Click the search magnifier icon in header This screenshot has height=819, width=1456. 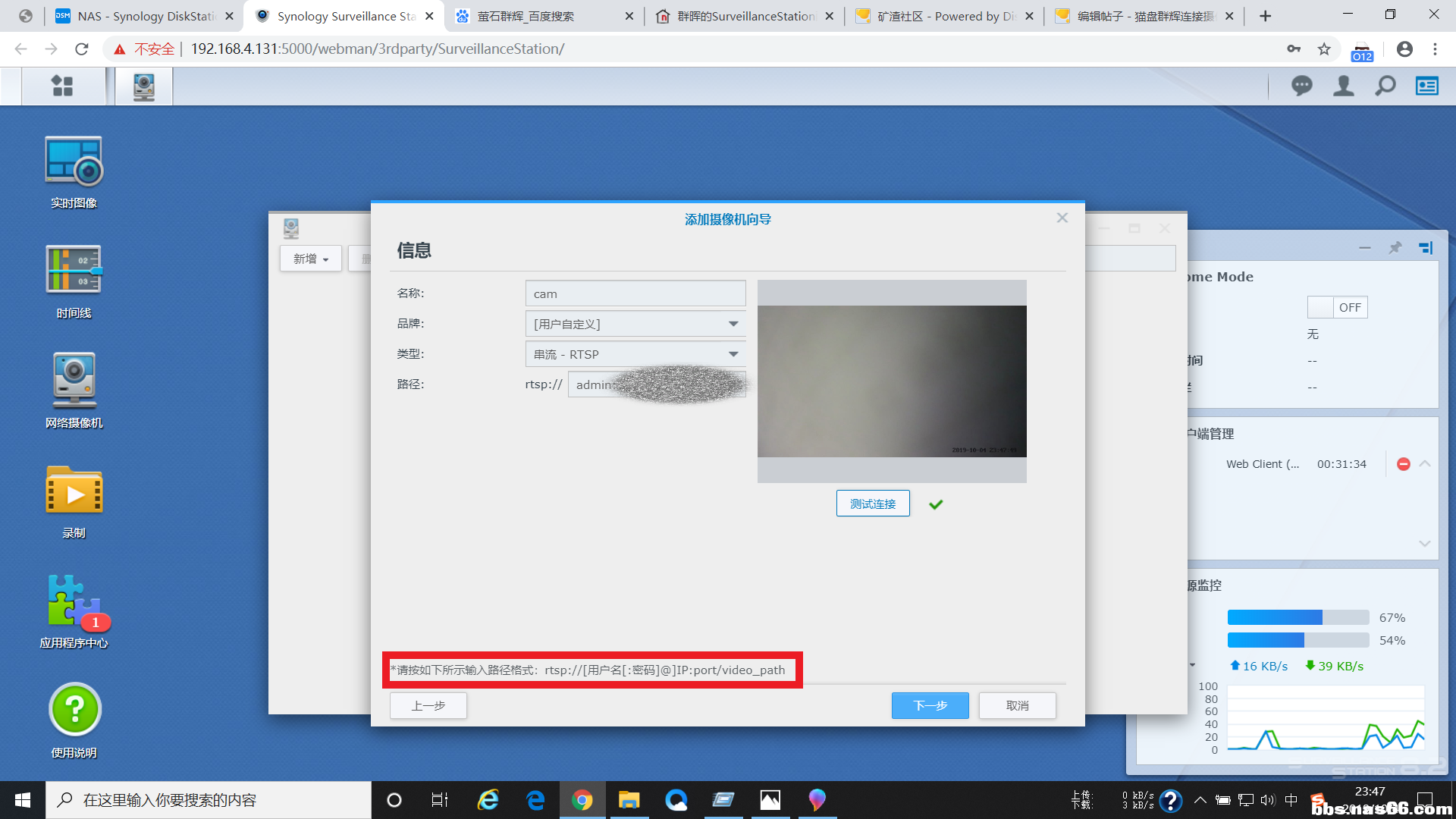[x=1385, y=86]
